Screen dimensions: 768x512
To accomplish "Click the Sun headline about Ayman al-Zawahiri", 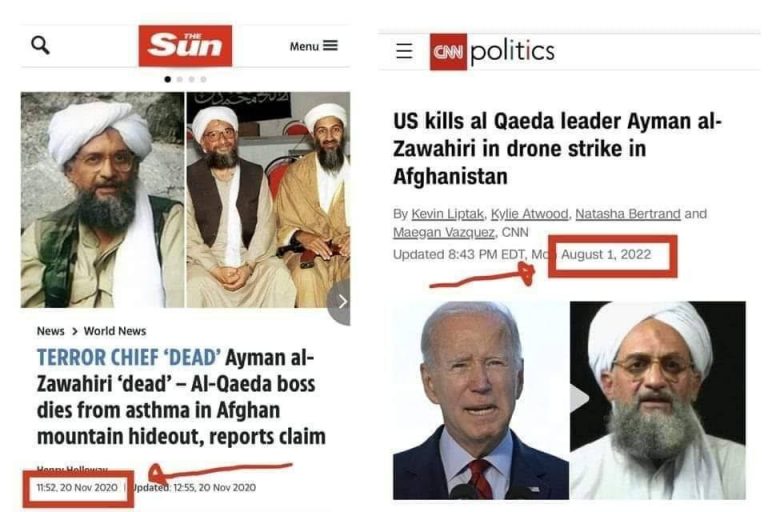I will pos(181,397).
